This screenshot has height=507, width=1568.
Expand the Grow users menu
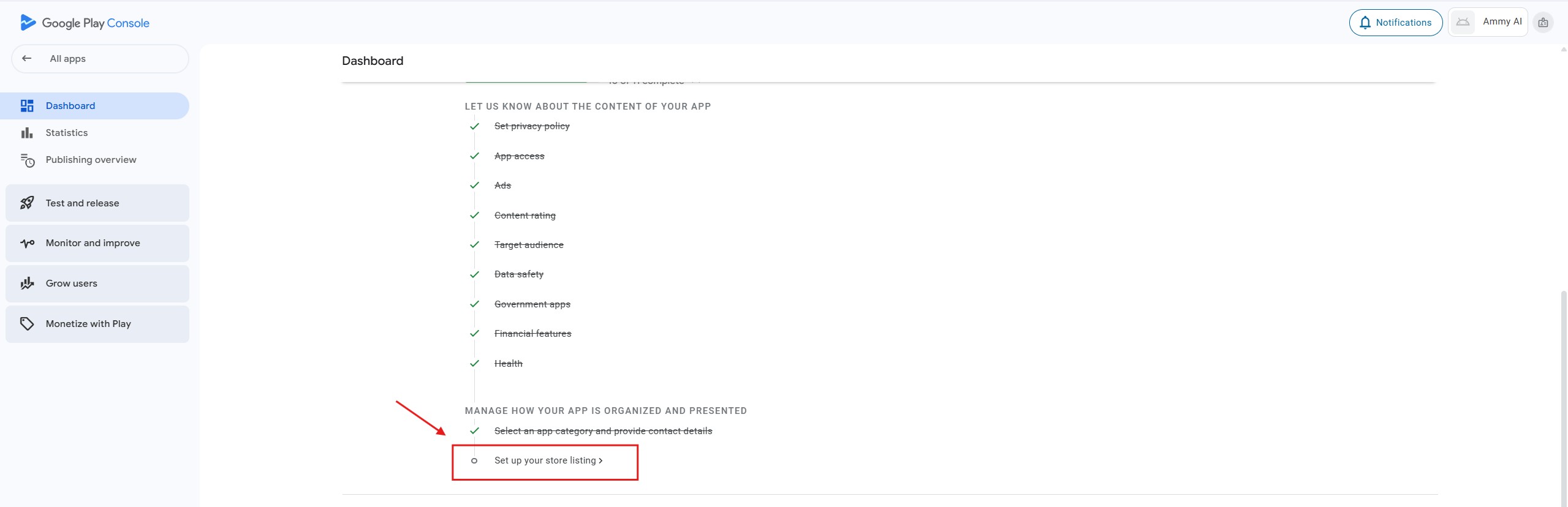tap(97, 283)
